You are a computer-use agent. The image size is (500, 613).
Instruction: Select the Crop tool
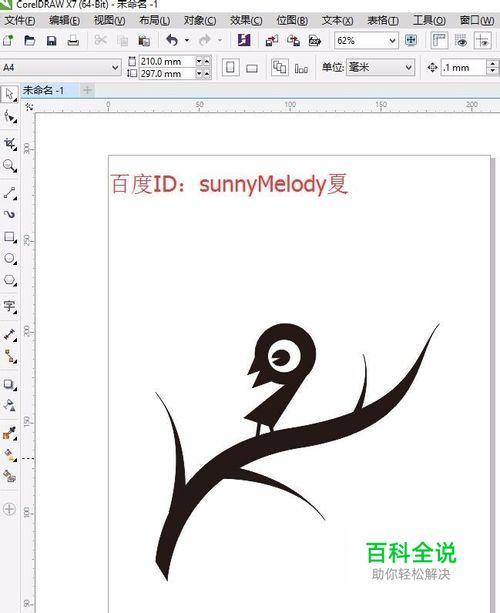point(9,143)
